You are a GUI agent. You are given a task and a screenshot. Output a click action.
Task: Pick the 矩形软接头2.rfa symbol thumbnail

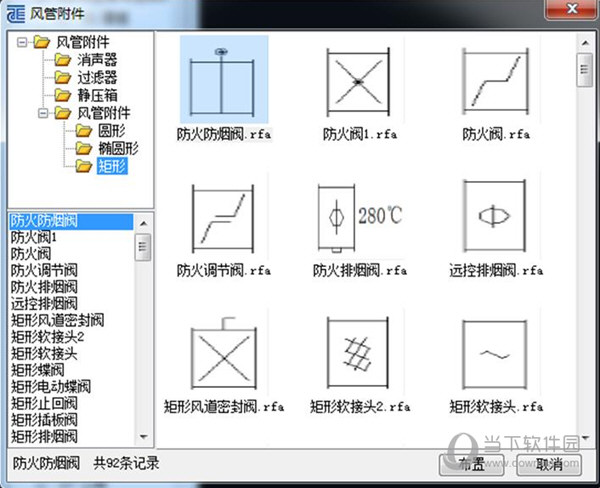358,353
